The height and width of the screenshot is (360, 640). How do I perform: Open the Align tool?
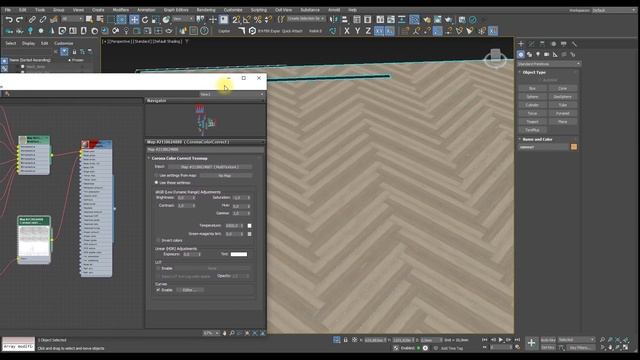coord(345,20)
